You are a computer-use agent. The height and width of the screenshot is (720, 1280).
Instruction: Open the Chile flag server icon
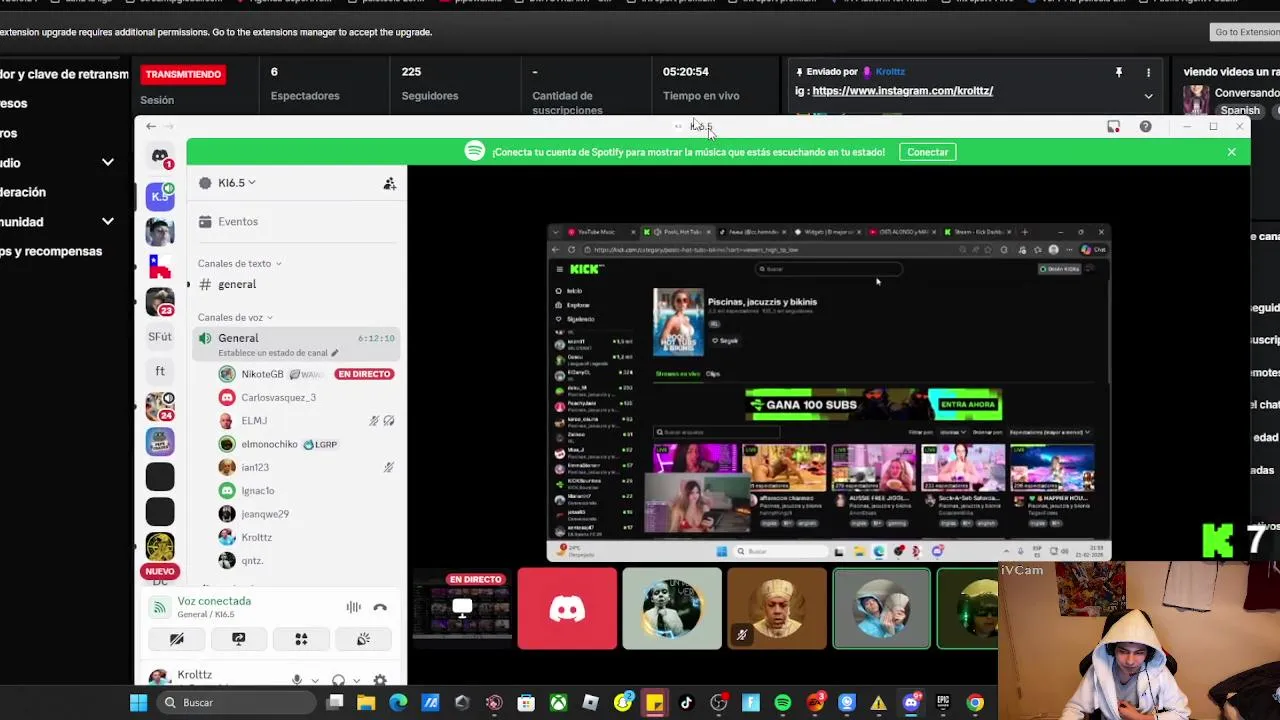tap(160, 266)
